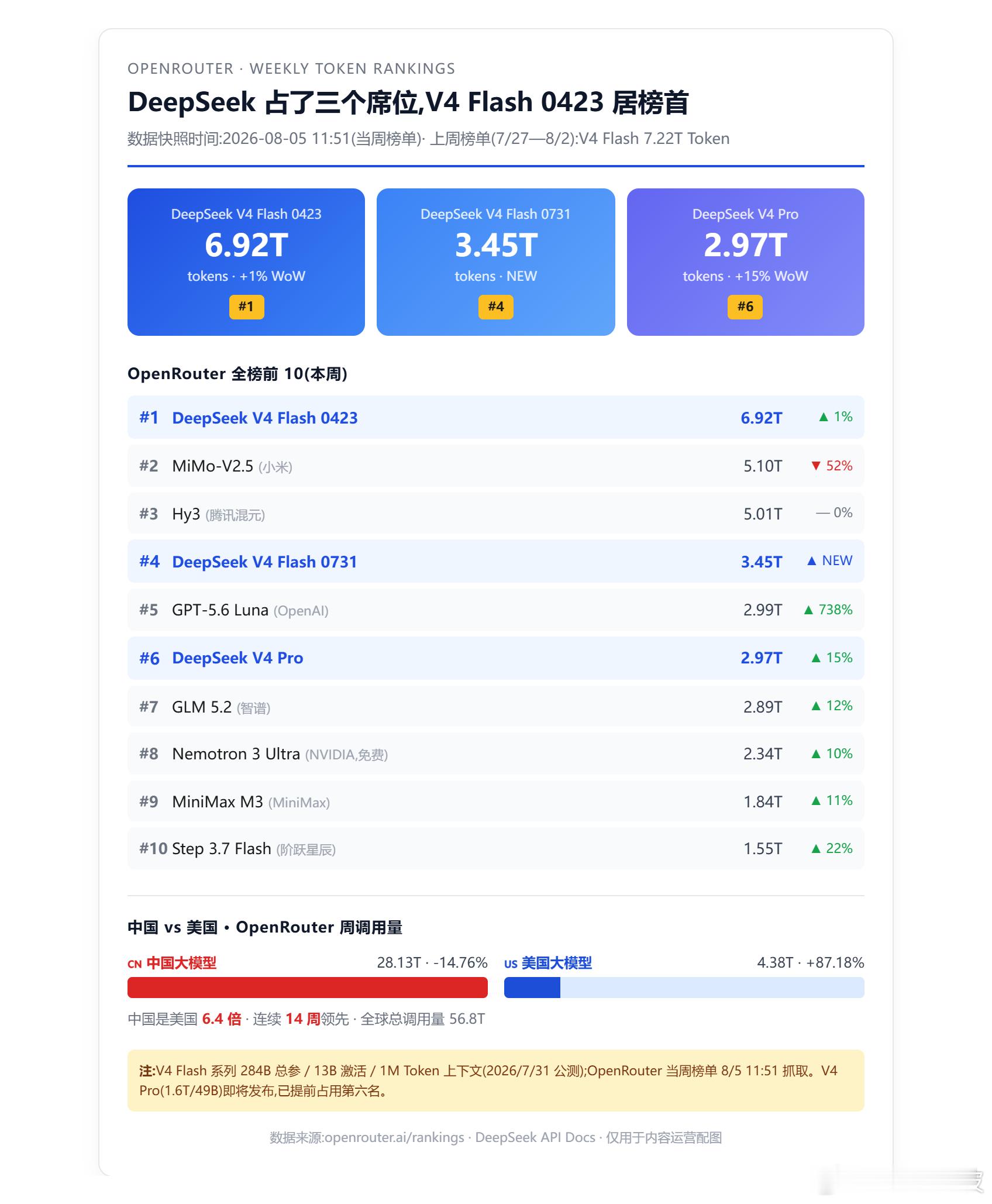
Task: Click the up arrow in GLM 5.2 row
Action: (x=816, y=706)
